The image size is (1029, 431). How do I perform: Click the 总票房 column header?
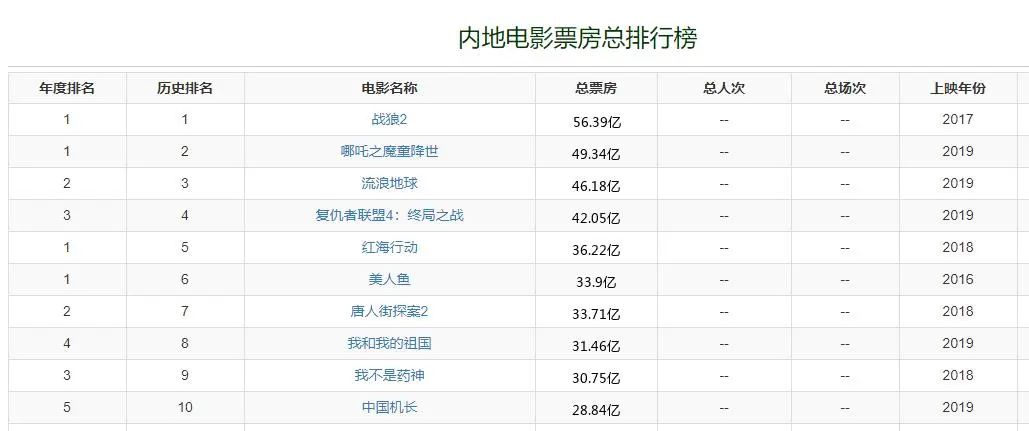pyautogui.click(x=596, y=89)
